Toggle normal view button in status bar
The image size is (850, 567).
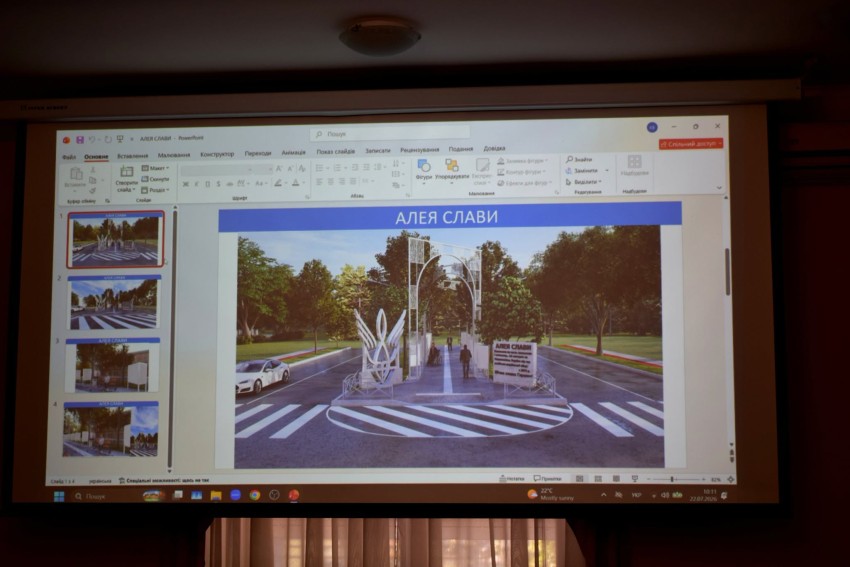click(579, 479)
